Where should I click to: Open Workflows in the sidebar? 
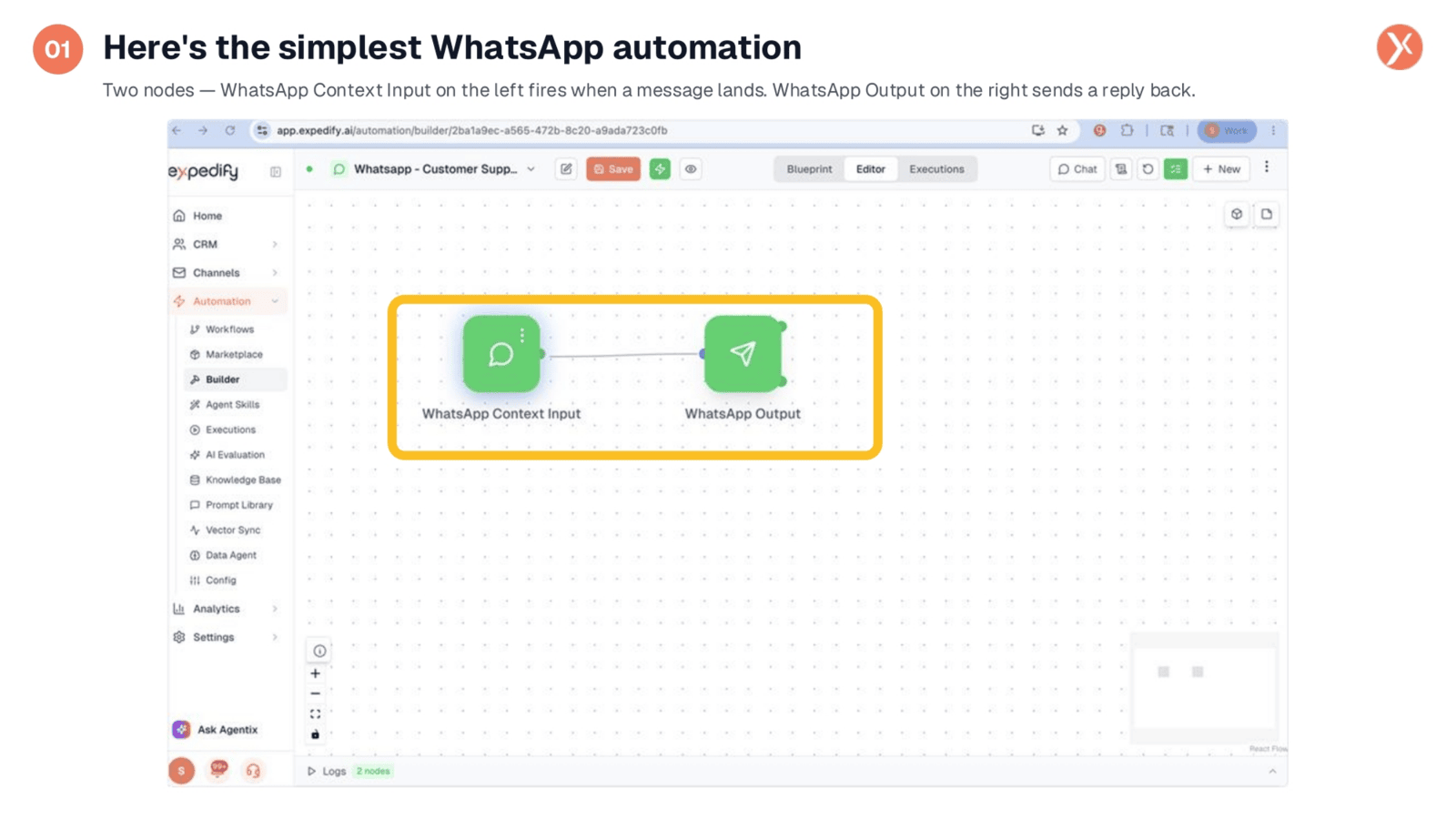tap(229, 329)
